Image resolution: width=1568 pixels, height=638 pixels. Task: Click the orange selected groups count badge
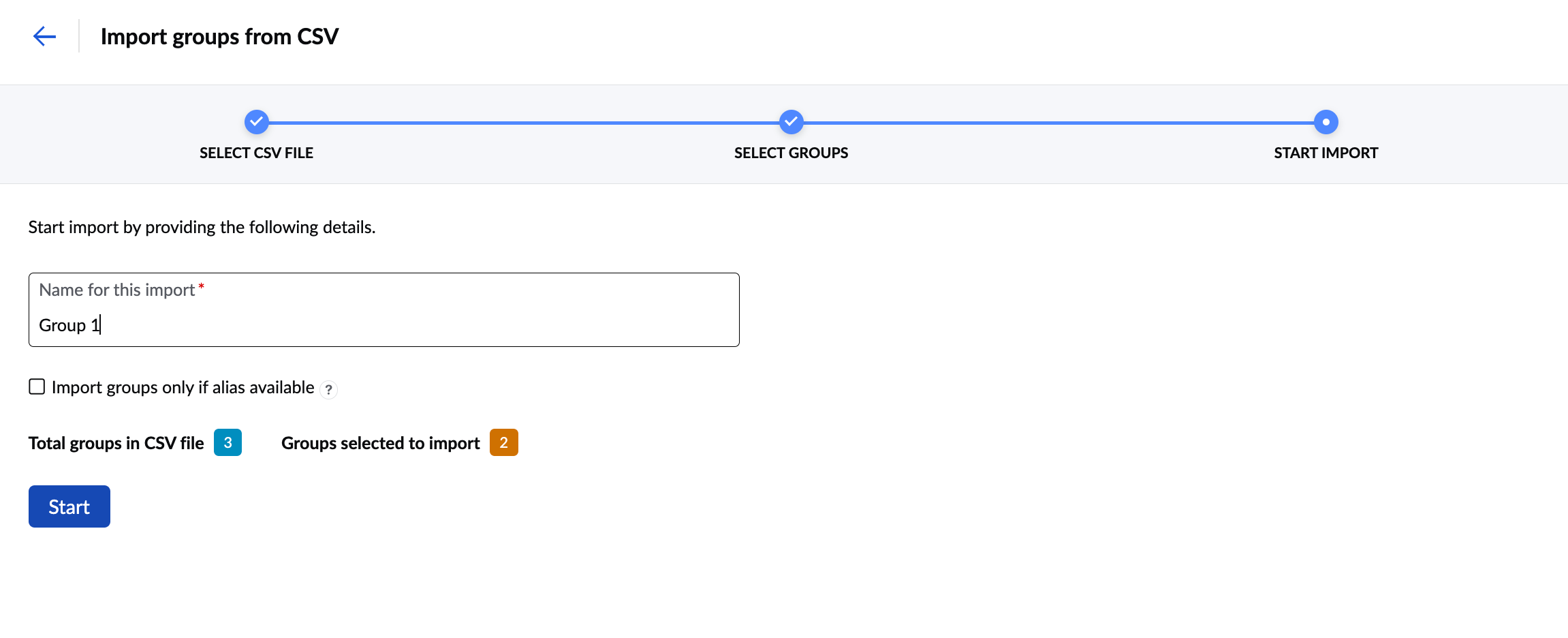[503, 442]
